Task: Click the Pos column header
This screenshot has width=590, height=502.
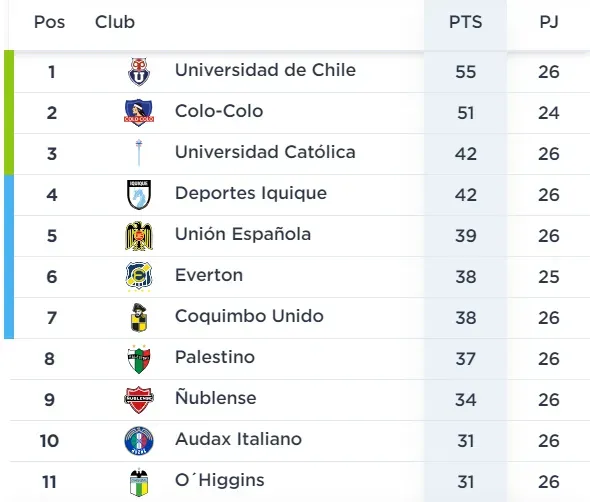Action: point(49,22)
